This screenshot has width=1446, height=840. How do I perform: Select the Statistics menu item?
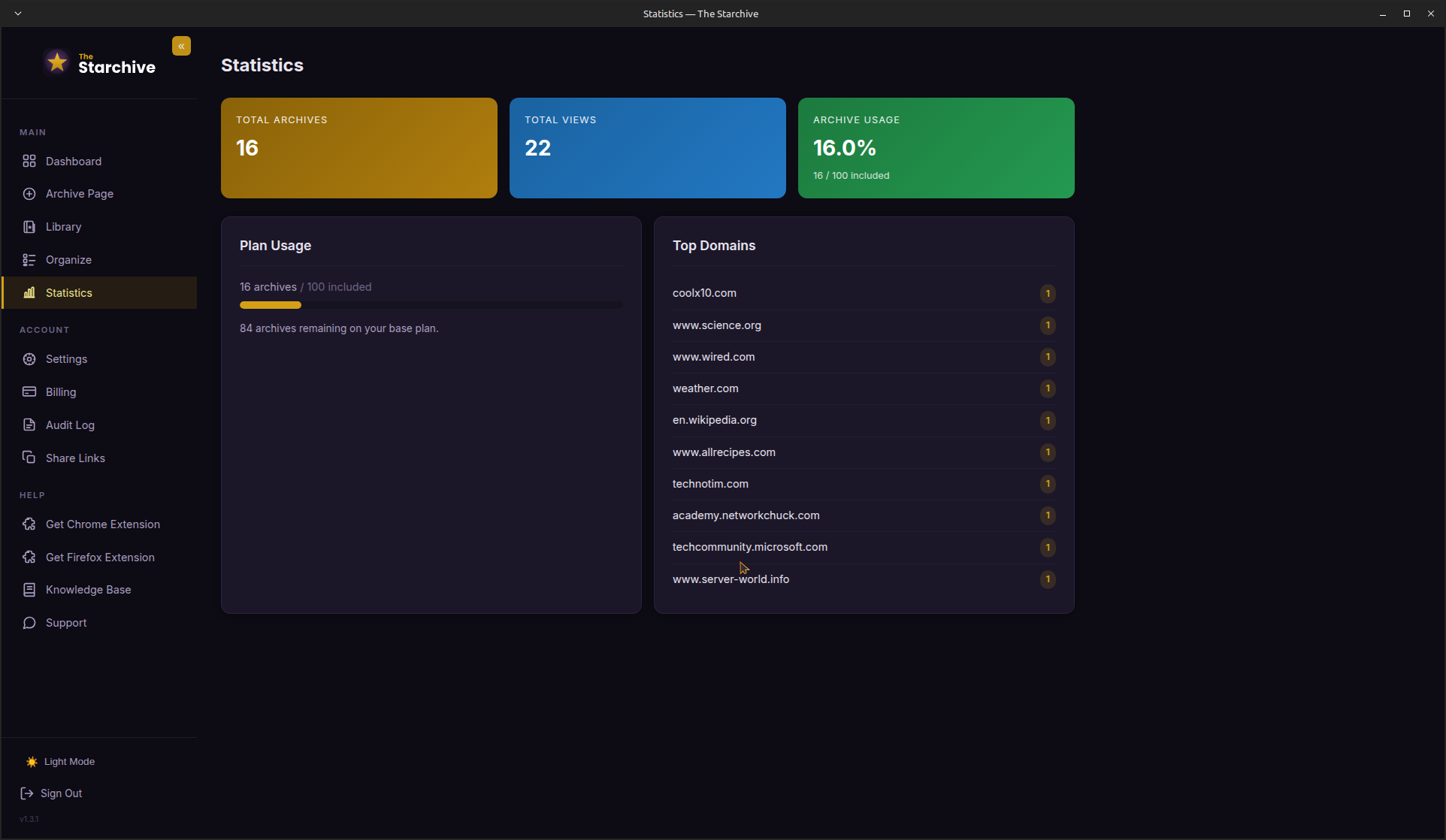[x=100, y=293]
